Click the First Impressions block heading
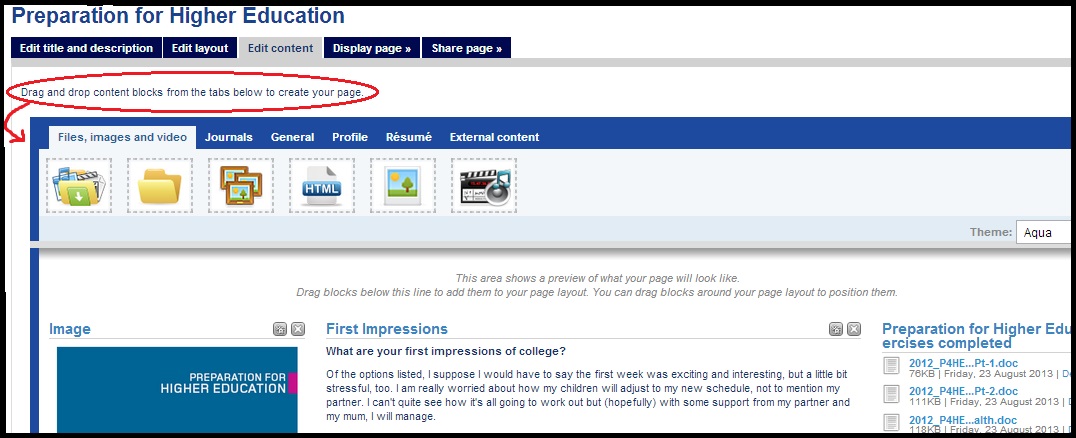This screenshot has height=438, width=1076. click(x=387, y=330)
